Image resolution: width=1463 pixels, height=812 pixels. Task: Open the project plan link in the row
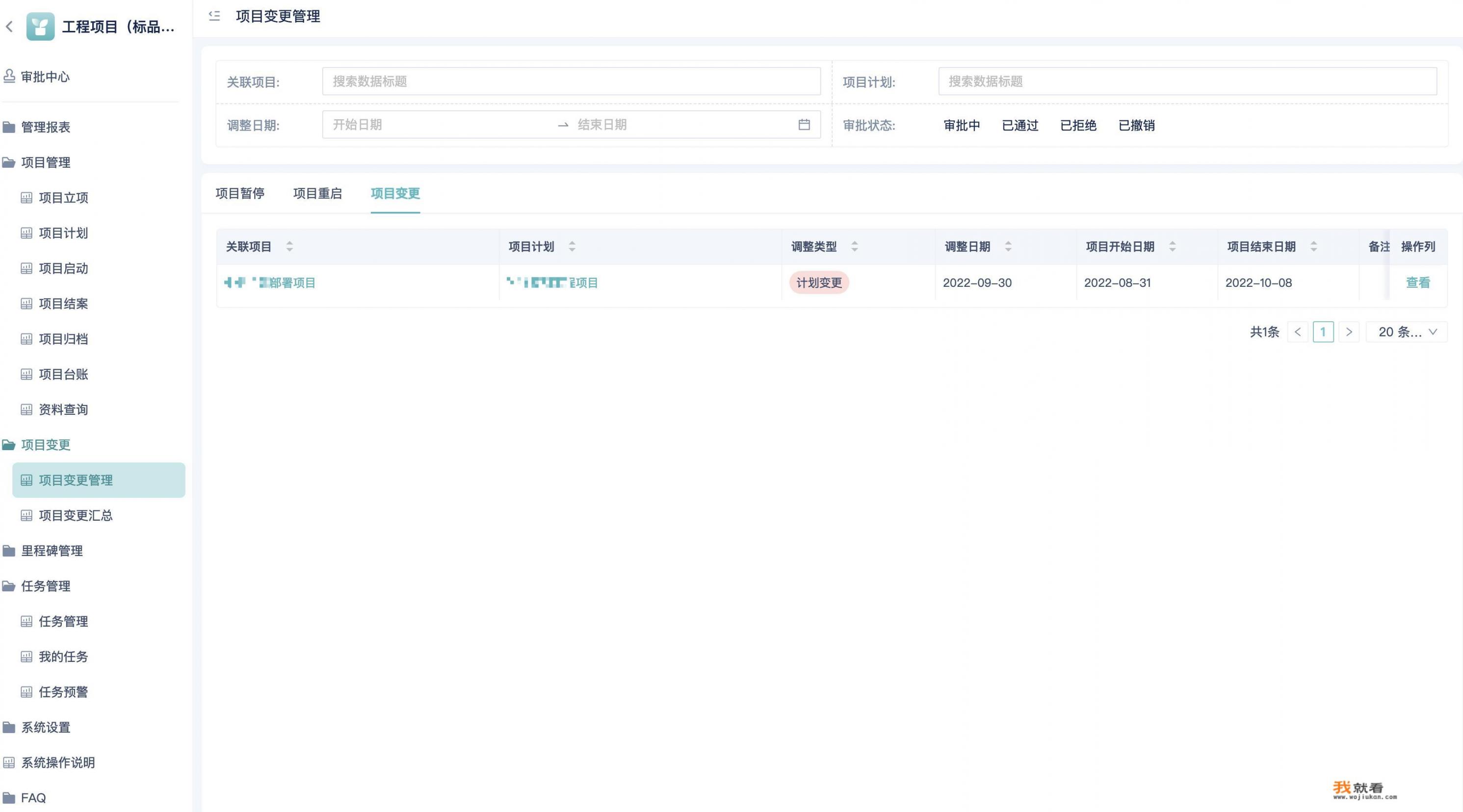tap(552, 282)
